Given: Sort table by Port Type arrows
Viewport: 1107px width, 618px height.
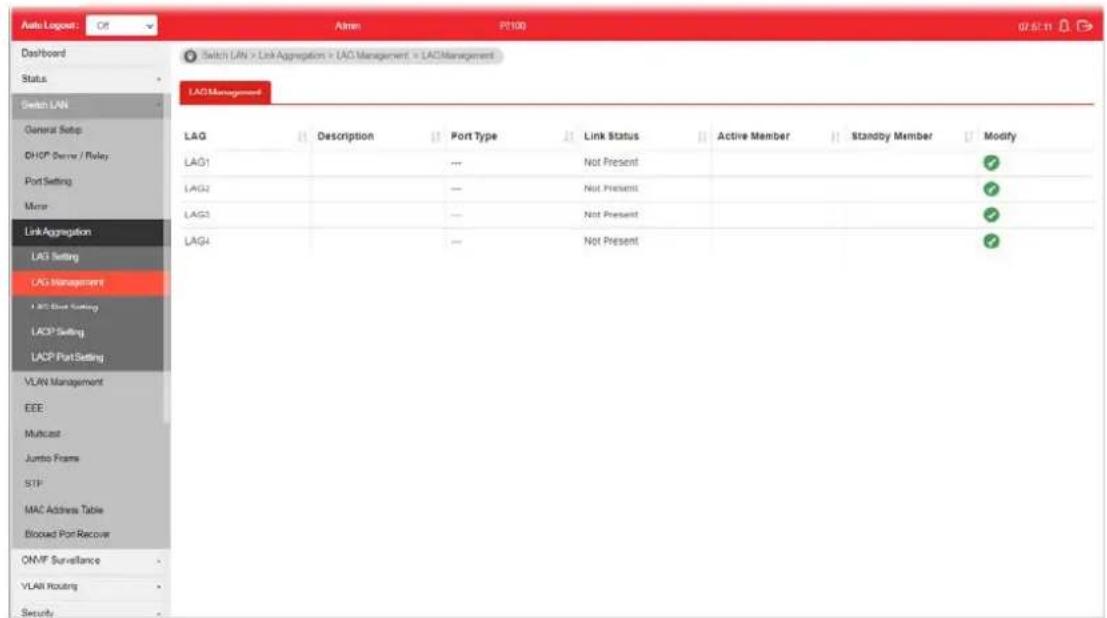Looking at the screenshot, I should pos(568,136).
